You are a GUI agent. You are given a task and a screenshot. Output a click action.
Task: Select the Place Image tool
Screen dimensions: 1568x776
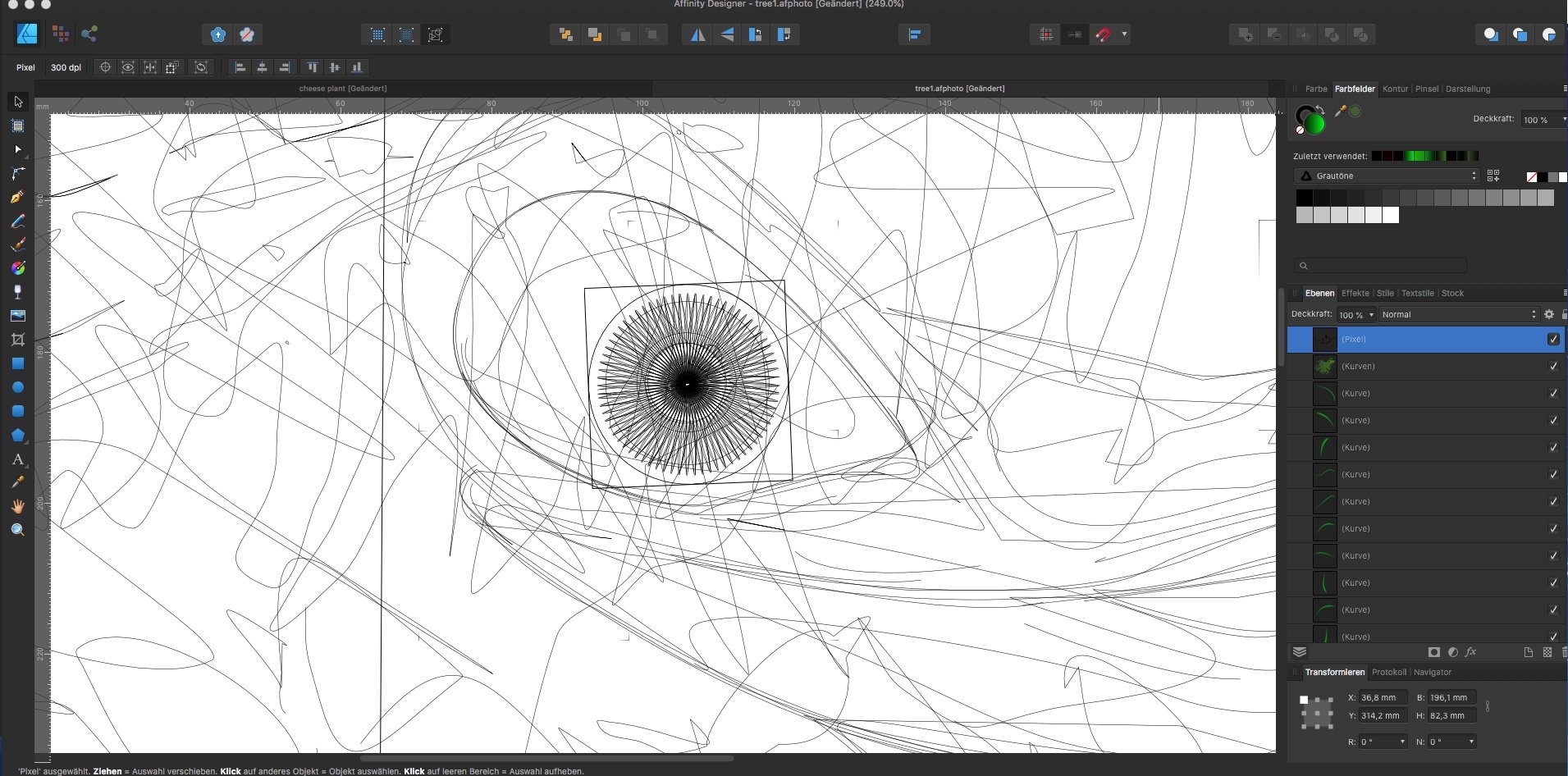click(18, 316)
